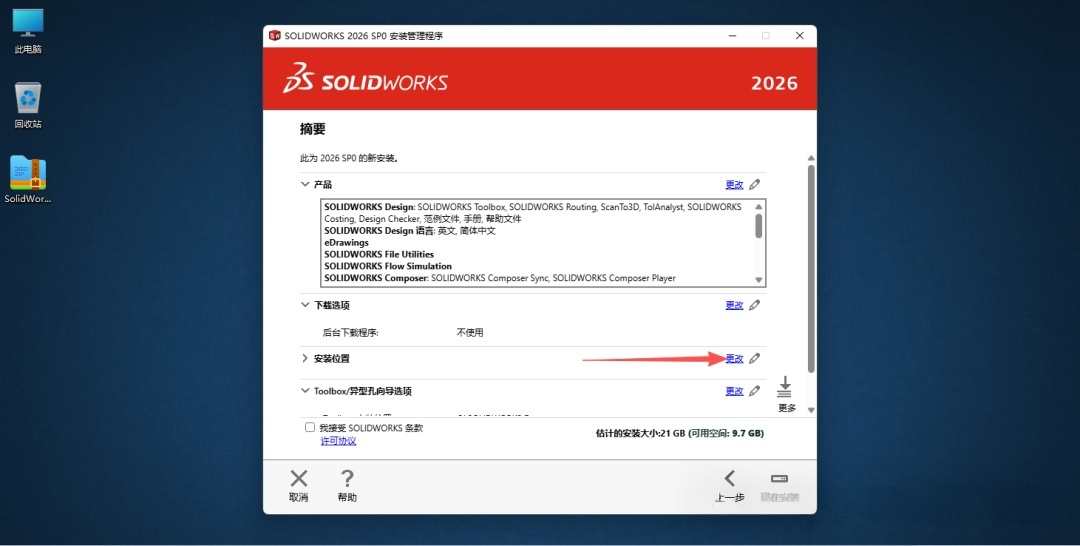Select SOLIDWORKS Flow Simulation in product list
Screen dimensions: 1080x546
(388, 266)
